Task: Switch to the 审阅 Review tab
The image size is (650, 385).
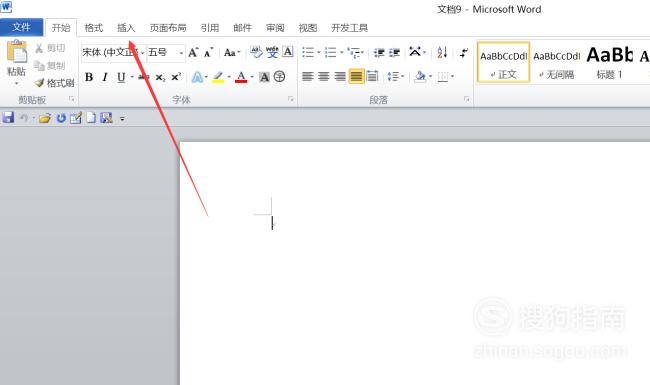Action: point(275,28)
